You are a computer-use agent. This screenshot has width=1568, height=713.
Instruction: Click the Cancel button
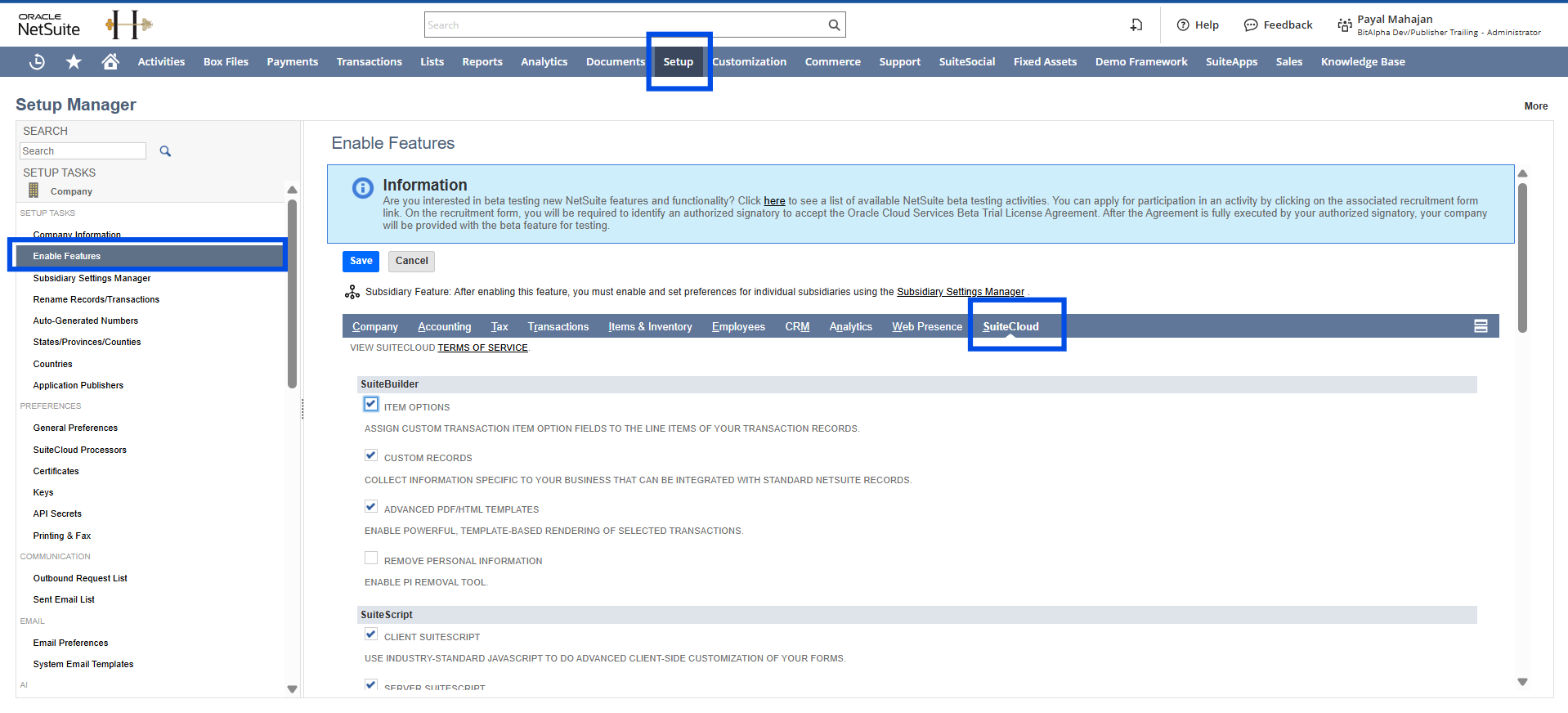click(x=412, y=261)
